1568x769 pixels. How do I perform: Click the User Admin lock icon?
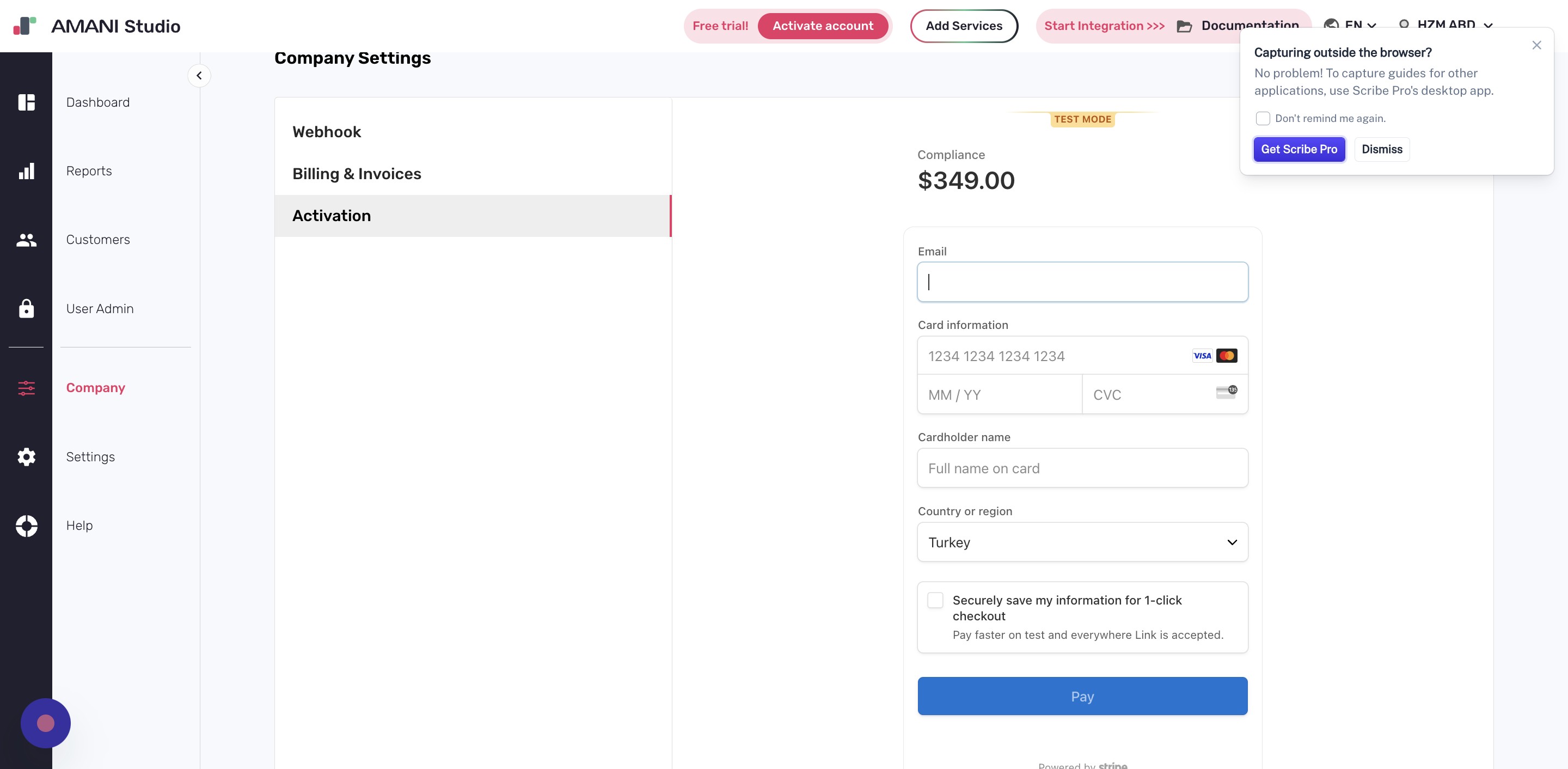point(27,309)
